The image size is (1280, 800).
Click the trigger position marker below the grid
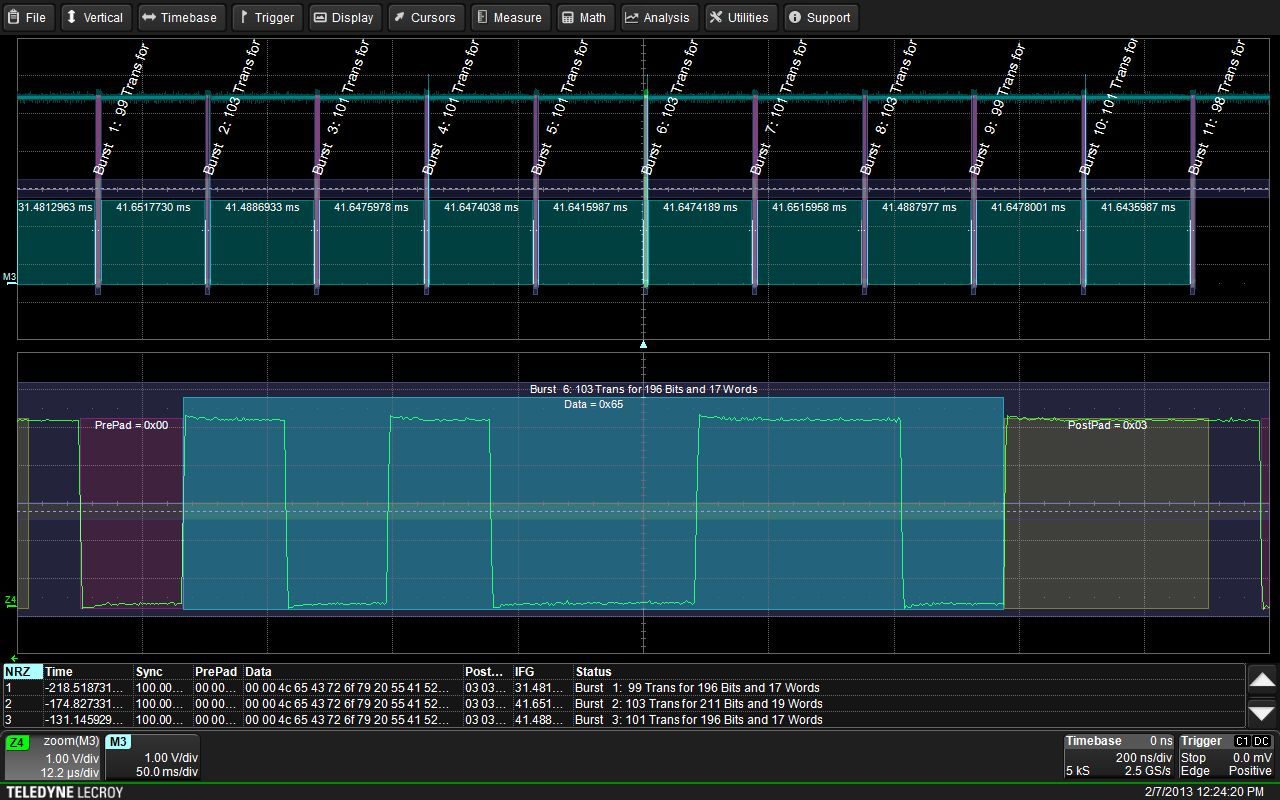[644, 344]
